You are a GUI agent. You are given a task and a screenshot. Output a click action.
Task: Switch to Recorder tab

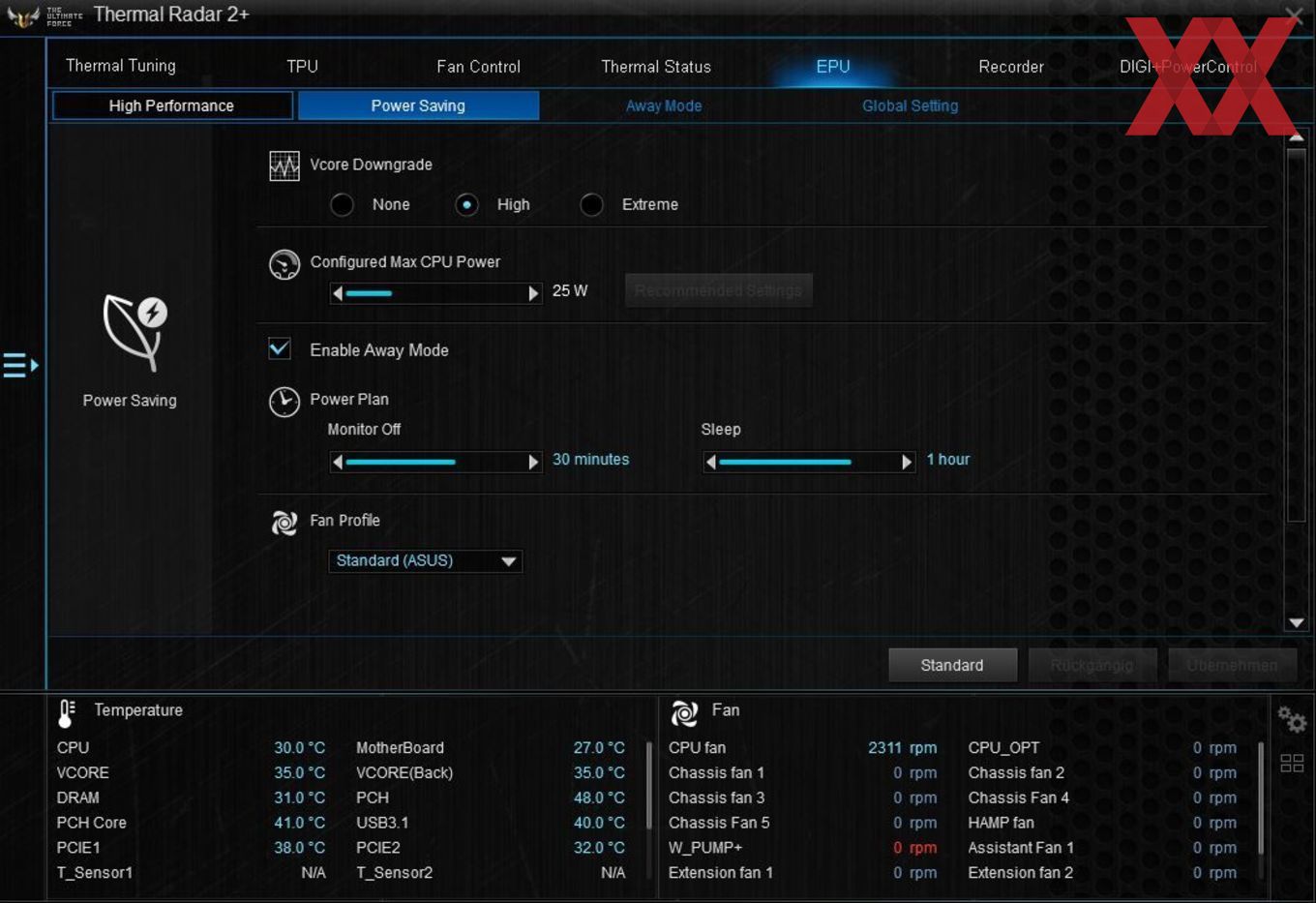pyautogui.click(x=1011, y=66)
